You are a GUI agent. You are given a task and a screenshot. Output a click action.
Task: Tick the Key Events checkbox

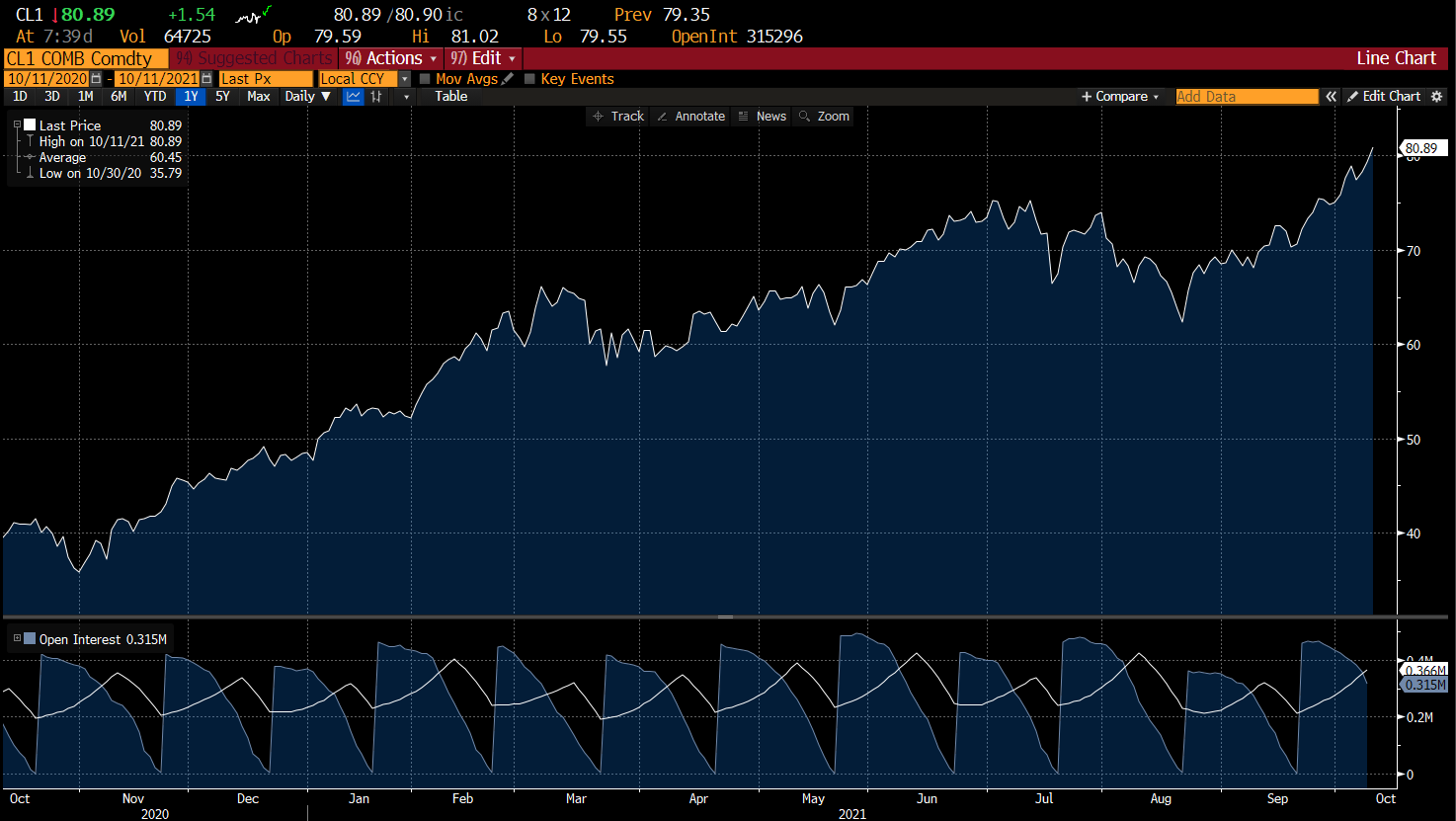tap(529, 79)
